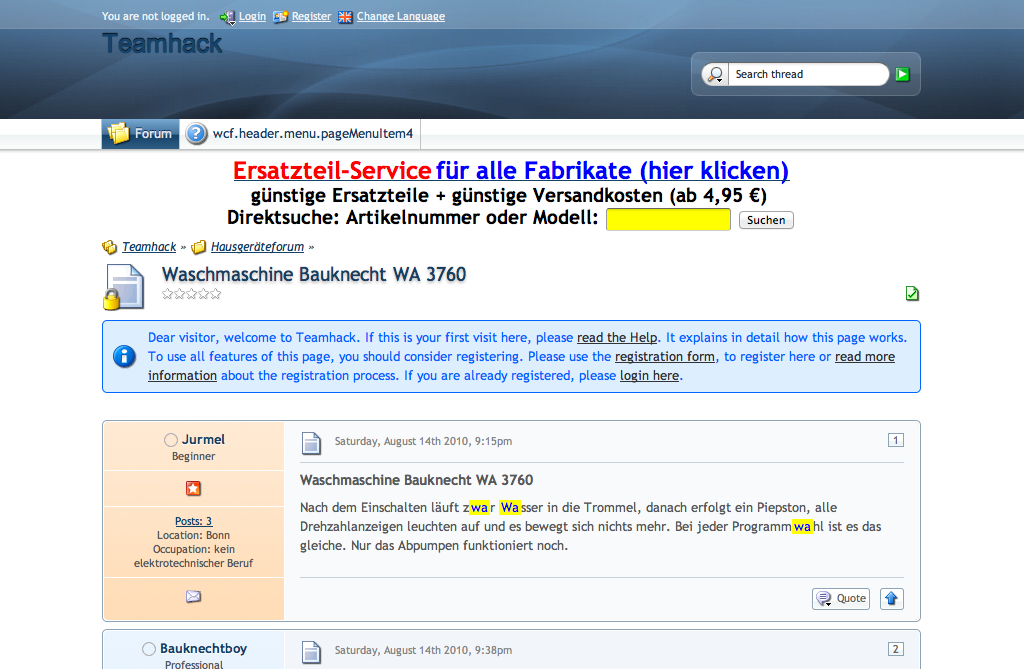Image resolution: width=1024 pixels, height=669 pixels.
Task: Click the register icon beside Register
Action: click(x=280, y=17)
